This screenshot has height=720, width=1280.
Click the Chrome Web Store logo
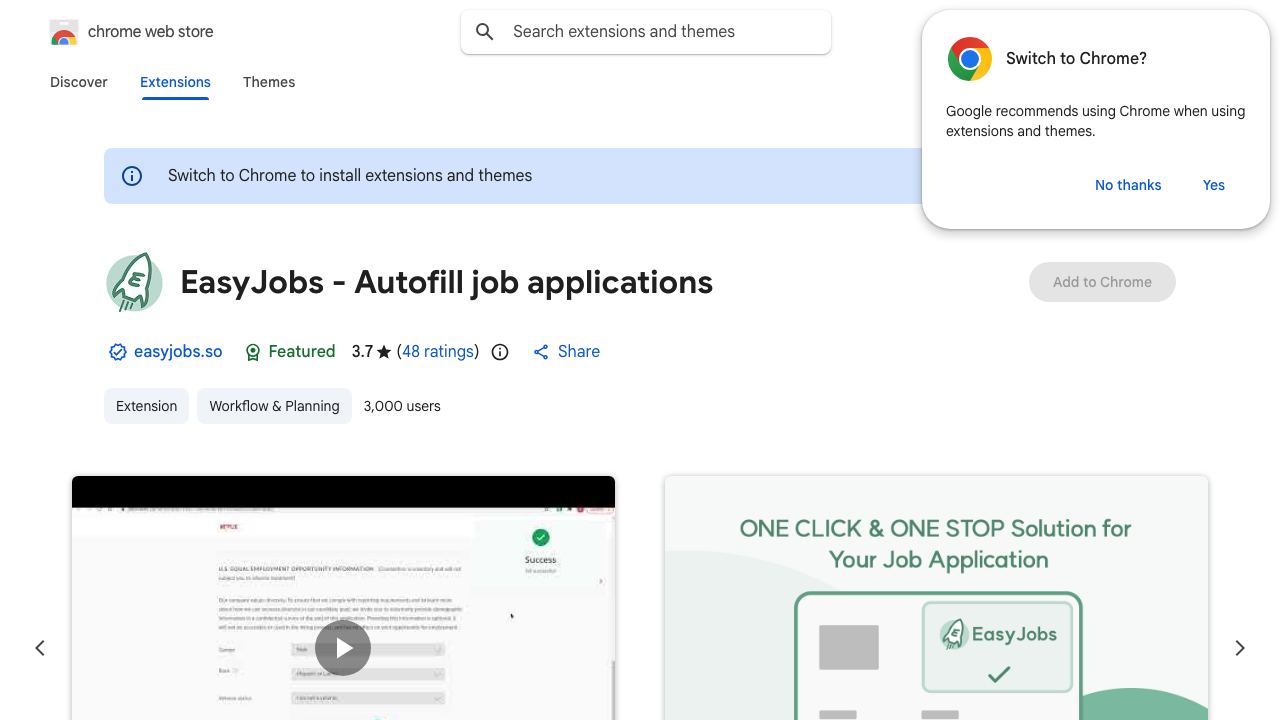tap(64, 32)
